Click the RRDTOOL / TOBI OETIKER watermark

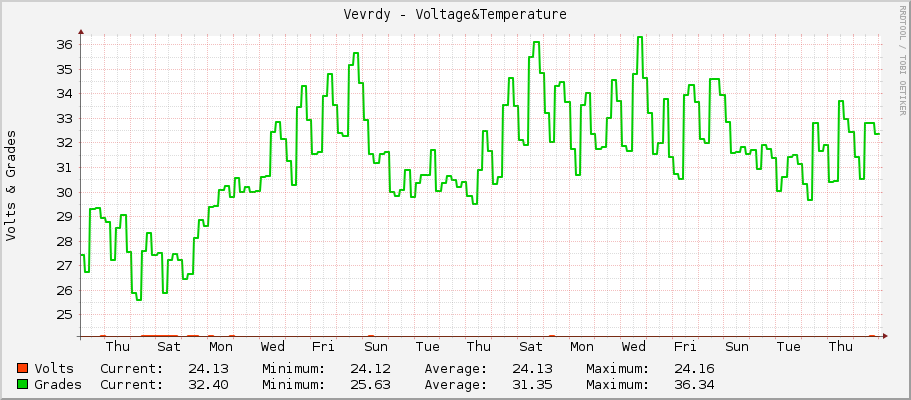point(902,58)
